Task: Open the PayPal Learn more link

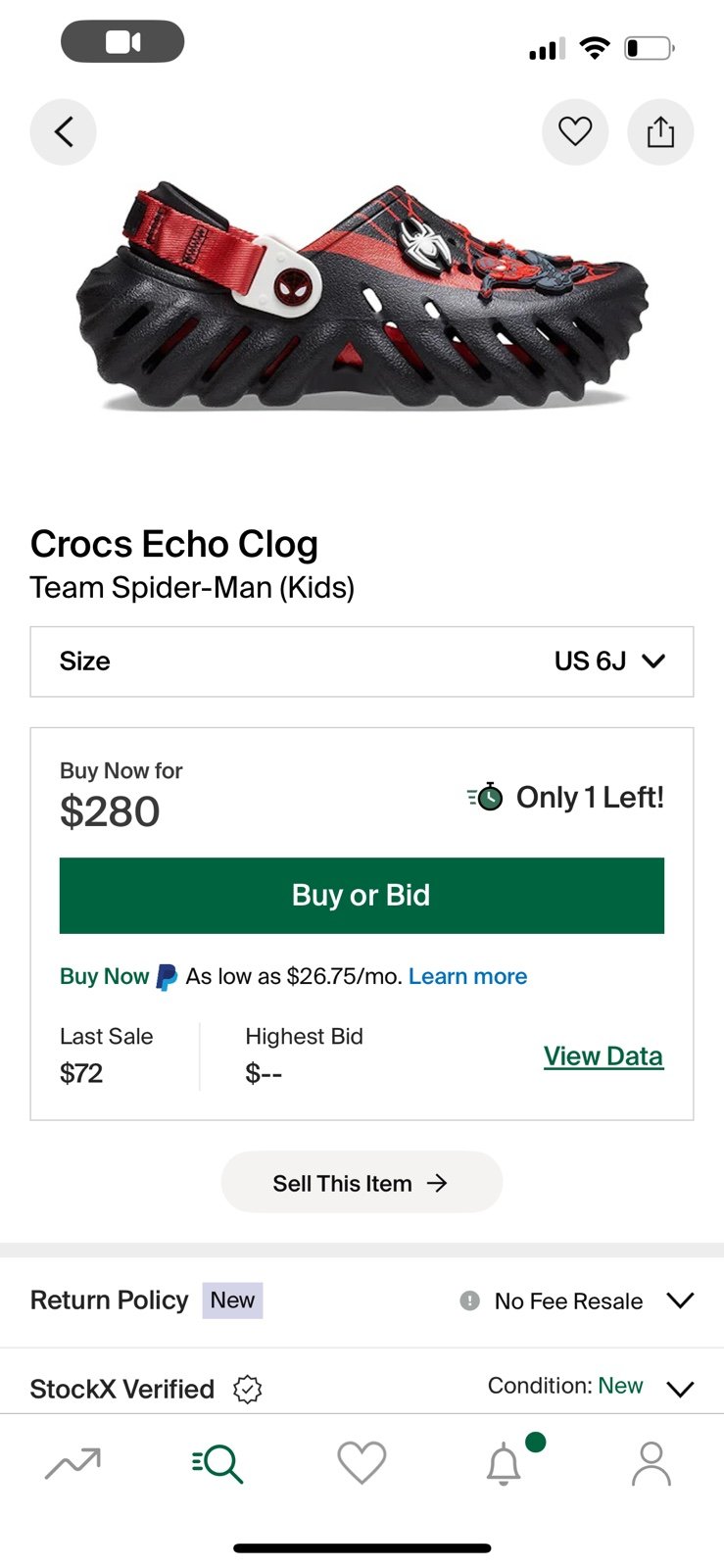Action: point(467,976)
